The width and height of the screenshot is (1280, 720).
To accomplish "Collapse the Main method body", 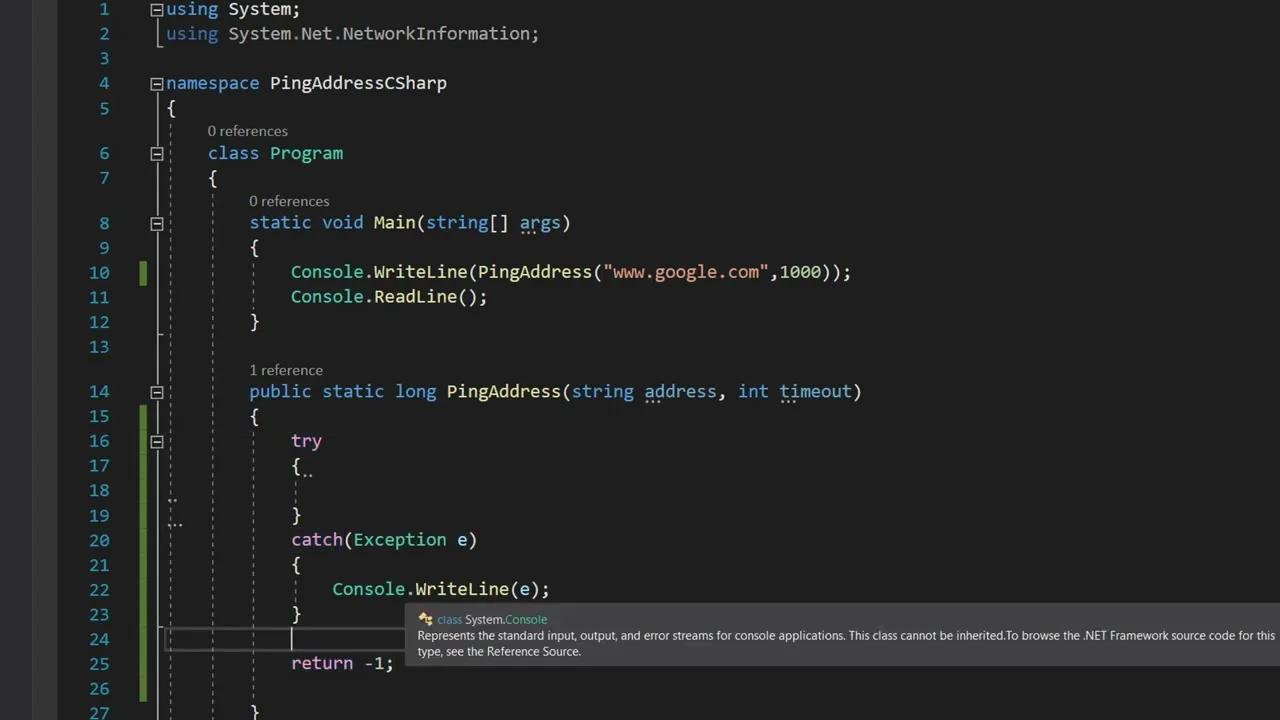I will (x=157, y=223).
